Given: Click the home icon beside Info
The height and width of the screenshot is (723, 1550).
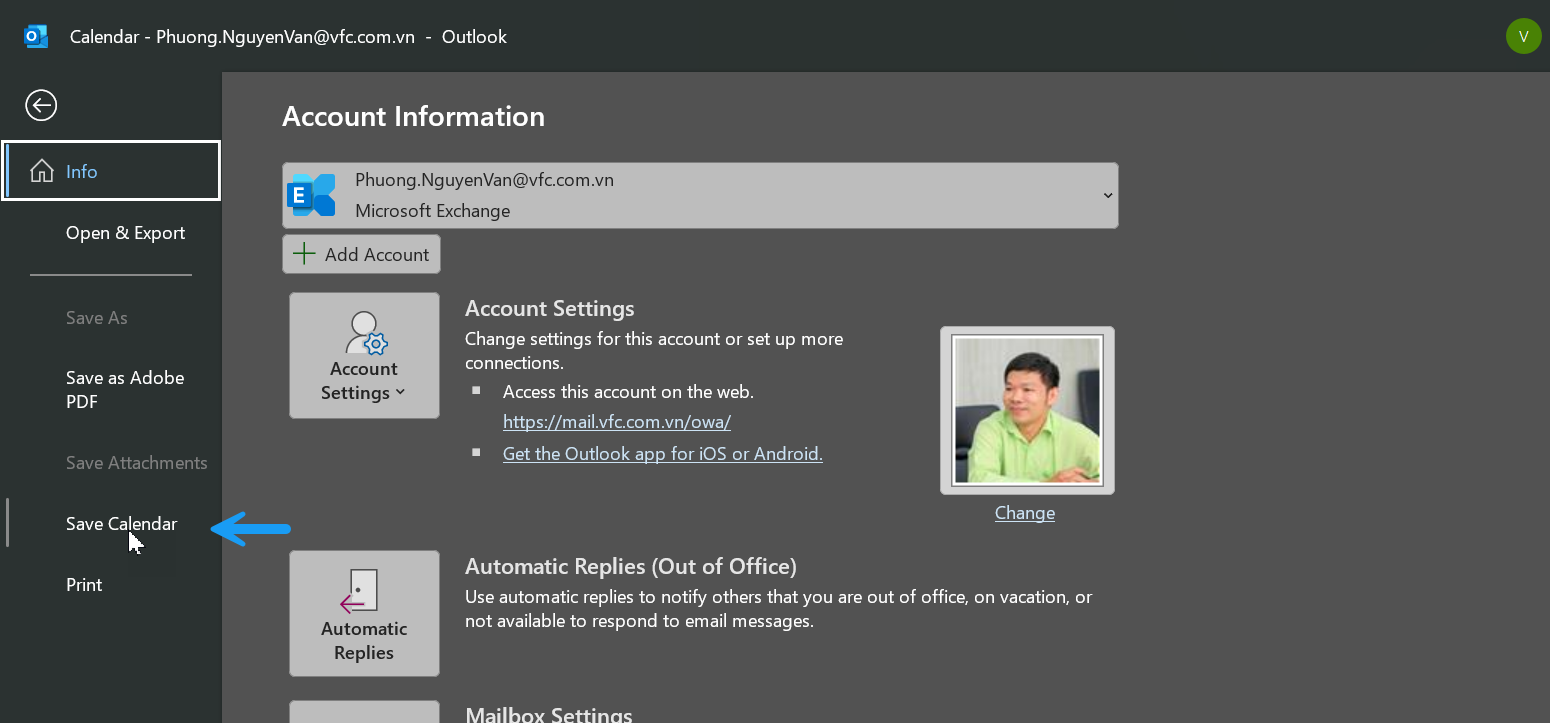Looking at the screenshot, I should (x=42, y=171).
